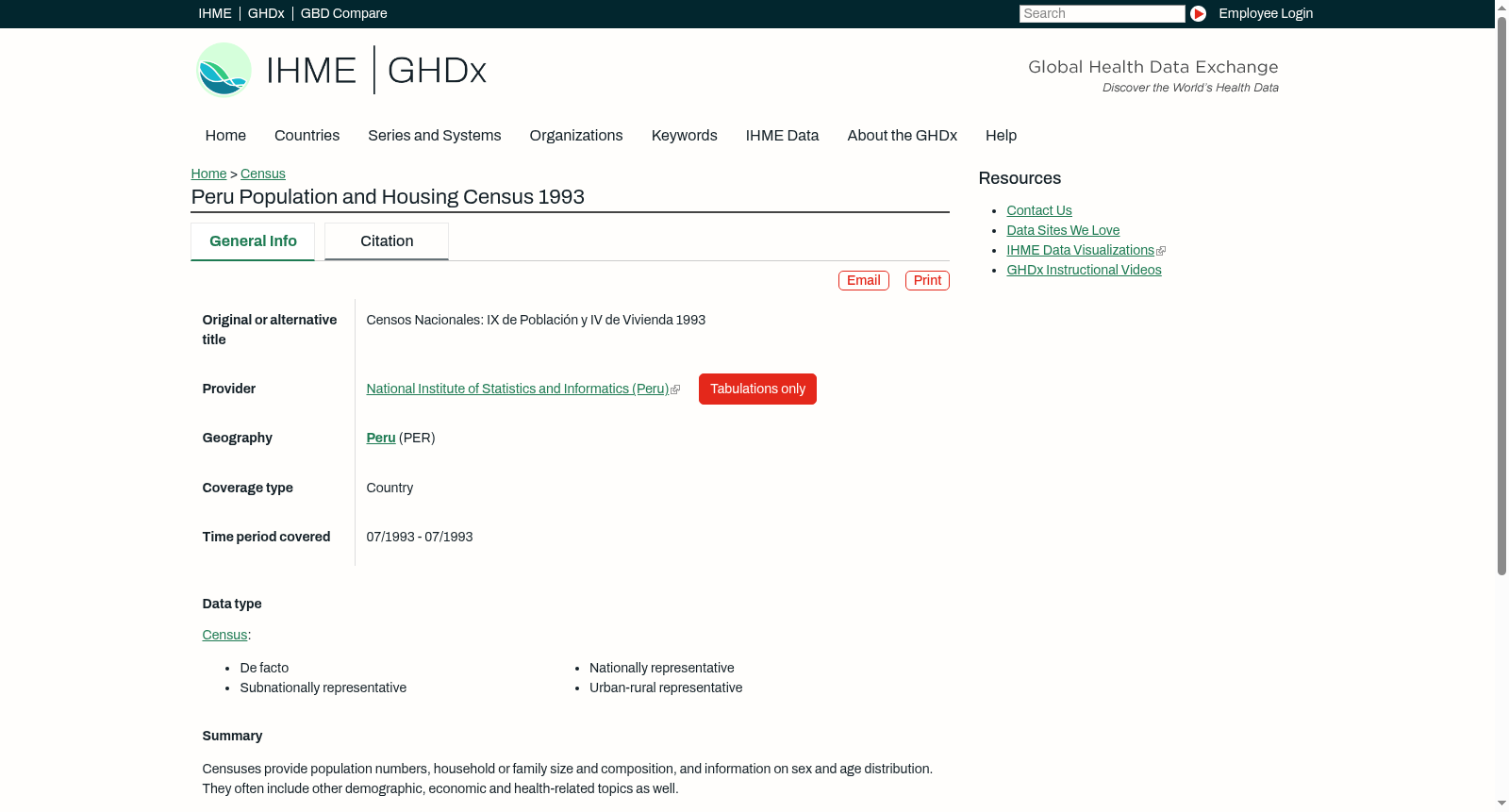Open the GBD Compare link in the top bar

[344, 13]
